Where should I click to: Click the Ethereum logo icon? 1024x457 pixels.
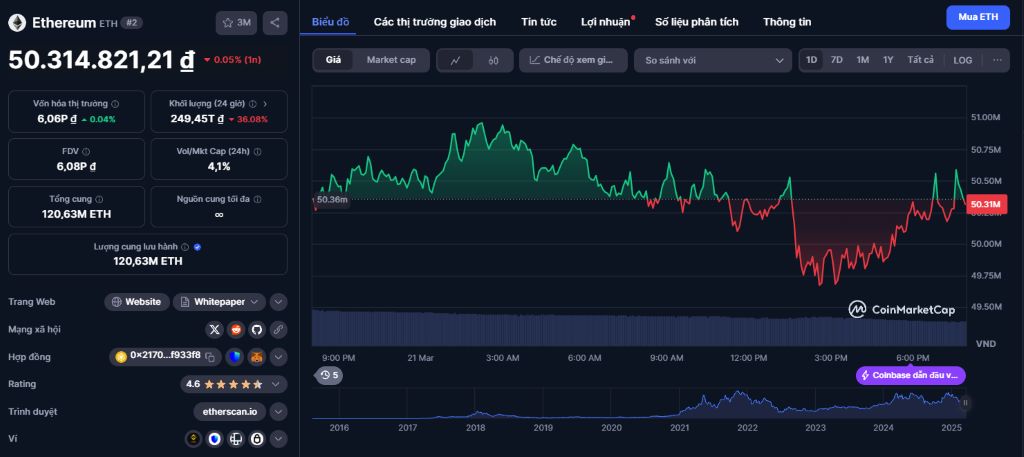(x=17, y=23)
